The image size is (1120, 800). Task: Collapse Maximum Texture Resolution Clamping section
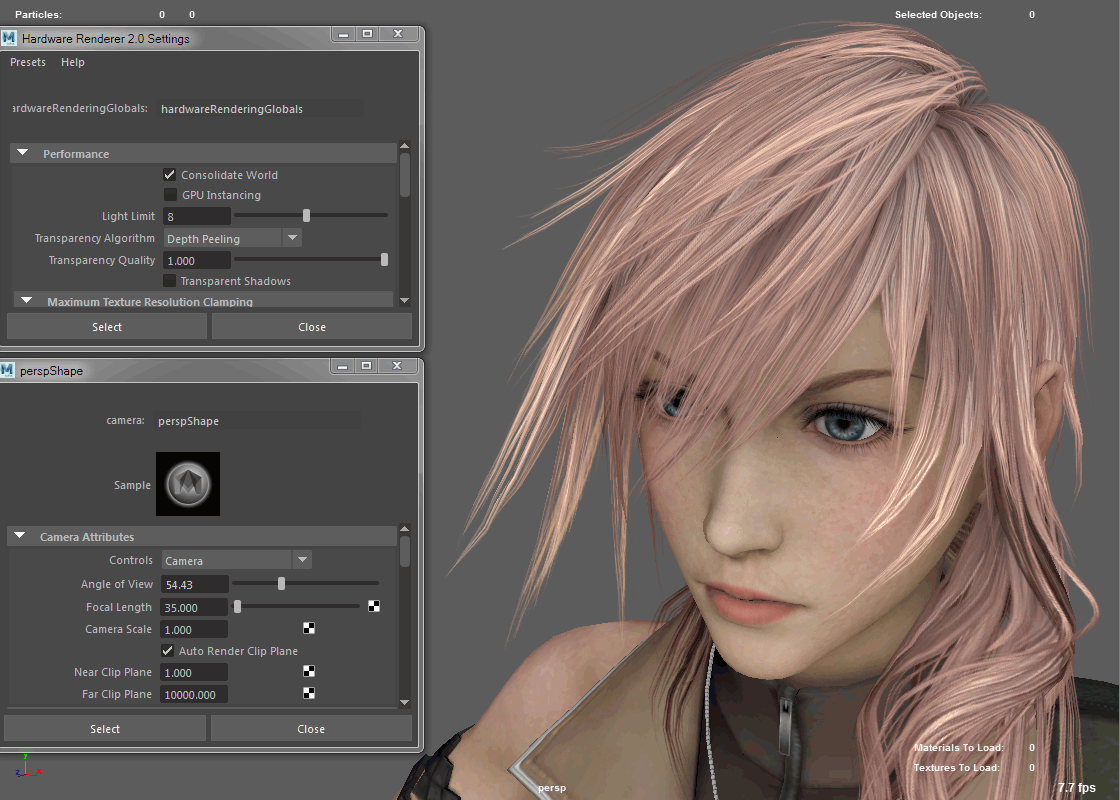26,301
